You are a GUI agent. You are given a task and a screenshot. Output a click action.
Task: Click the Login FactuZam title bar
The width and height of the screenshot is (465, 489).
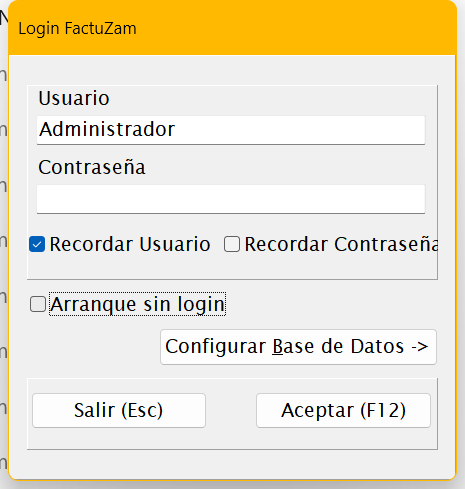point(232,28)
